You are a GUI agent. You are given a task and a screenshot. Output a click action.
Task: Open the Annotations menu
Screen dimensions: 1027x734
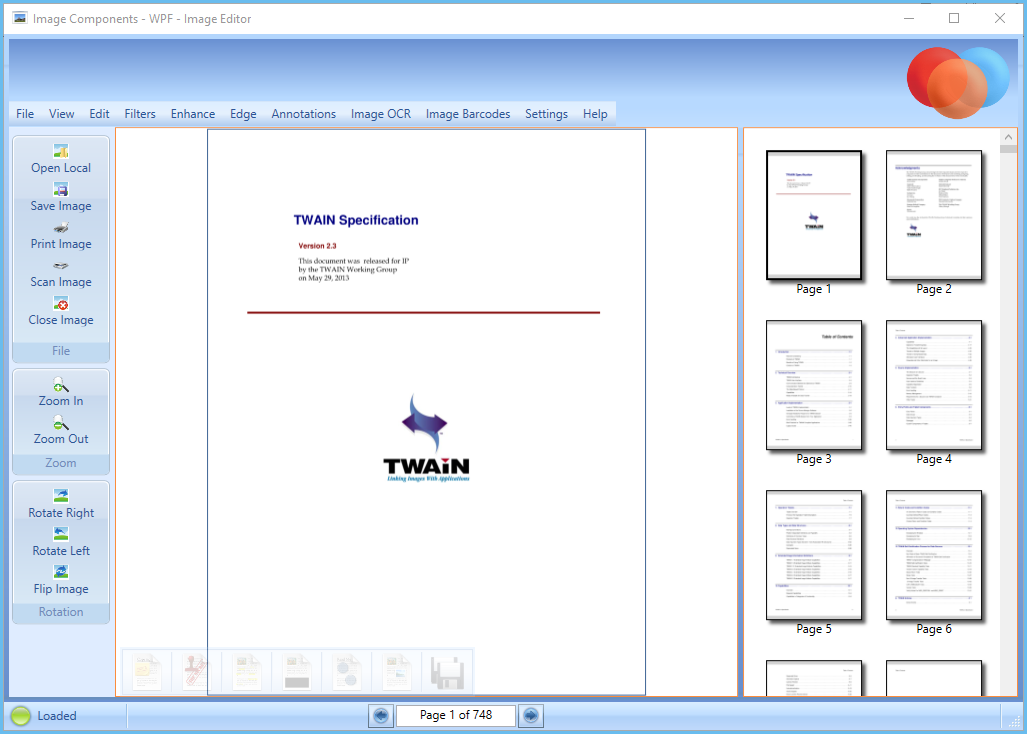click(x=303, y=114)
